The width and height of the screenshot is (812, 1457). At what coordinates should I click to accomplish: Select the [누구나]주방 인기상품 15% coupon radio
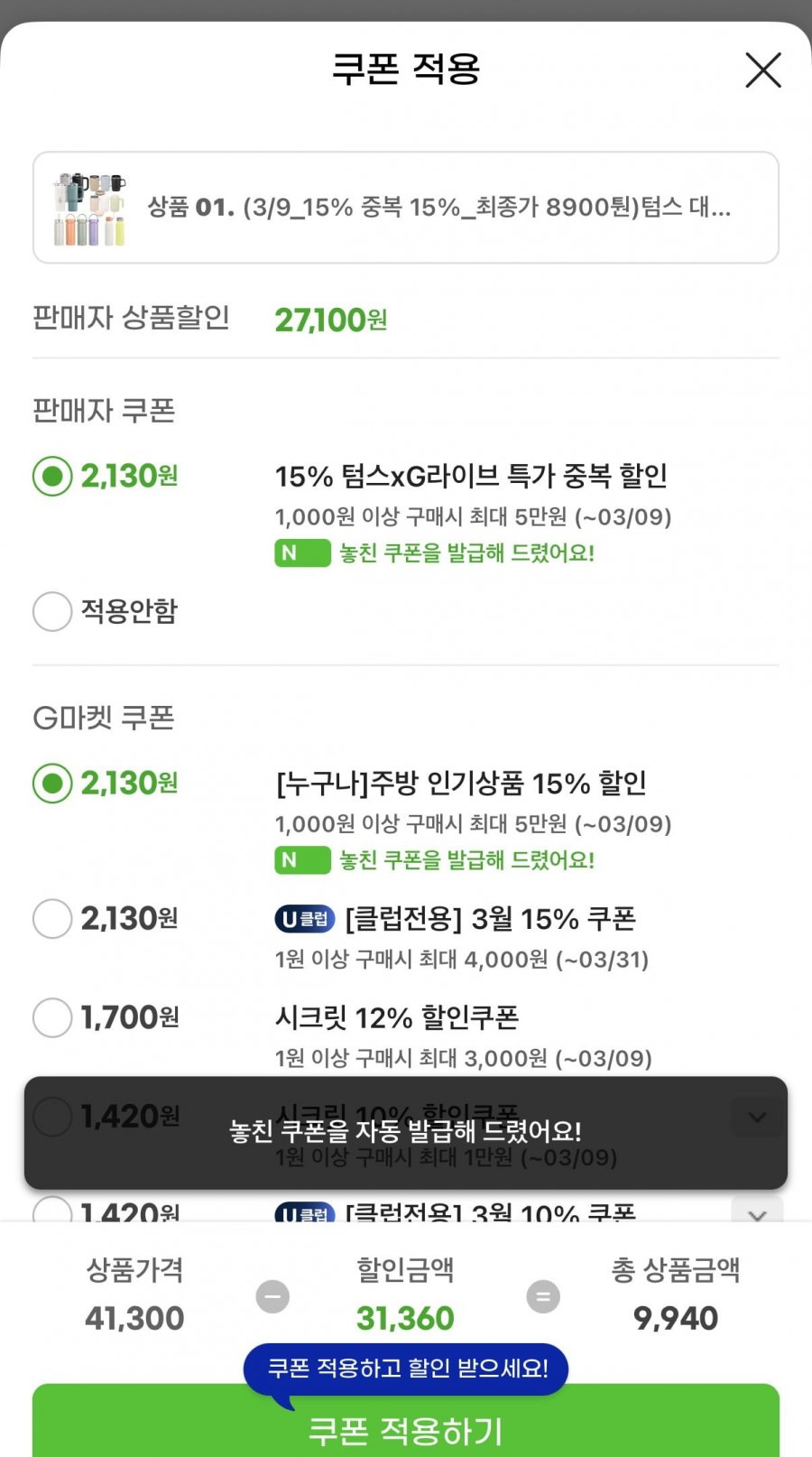(52, 783)
